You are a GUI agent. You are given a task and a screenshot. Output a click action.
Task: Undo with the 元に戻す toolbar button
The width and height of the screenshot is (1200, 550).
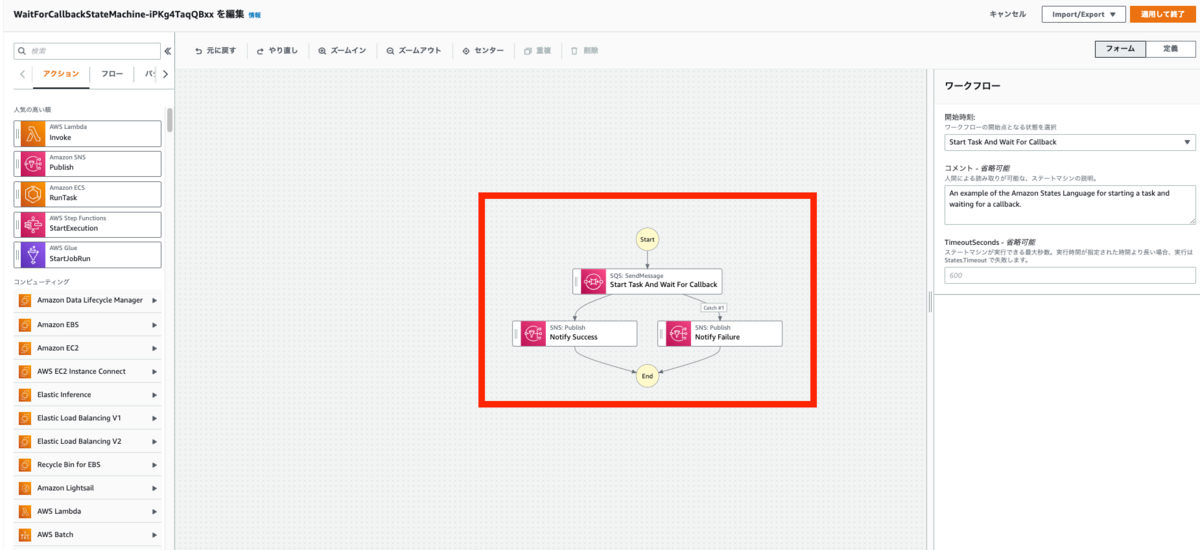(215, 50)
